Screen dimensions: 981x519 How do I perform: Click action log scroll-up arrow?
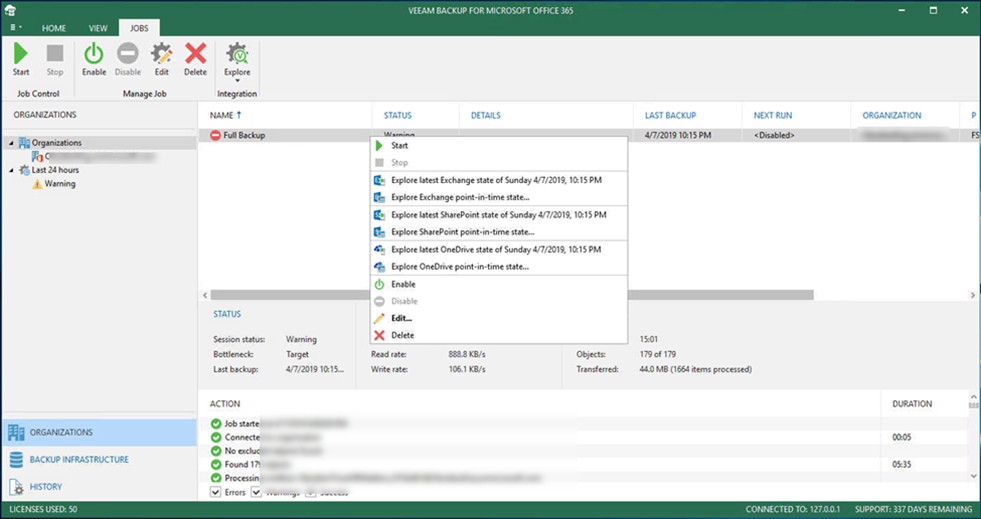(973, 397)
